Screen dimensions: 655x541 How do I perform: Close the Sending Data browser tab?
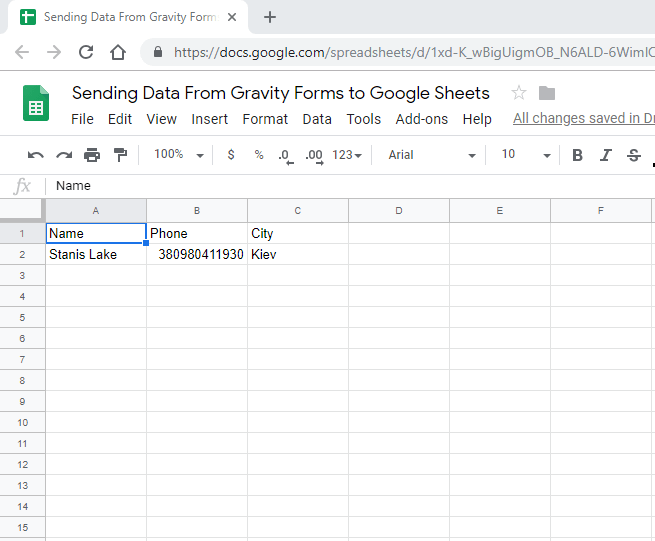[232, 17]
